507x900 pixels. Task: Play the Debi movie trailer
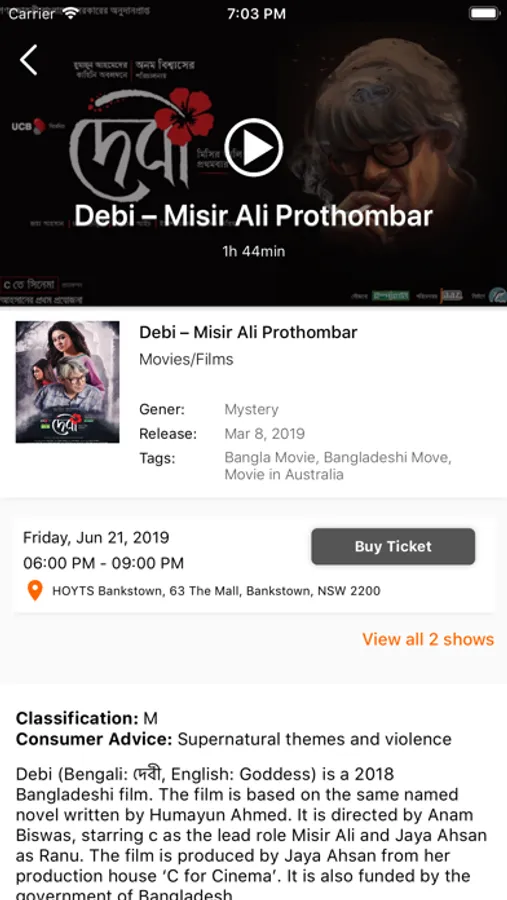pos(253,148)
